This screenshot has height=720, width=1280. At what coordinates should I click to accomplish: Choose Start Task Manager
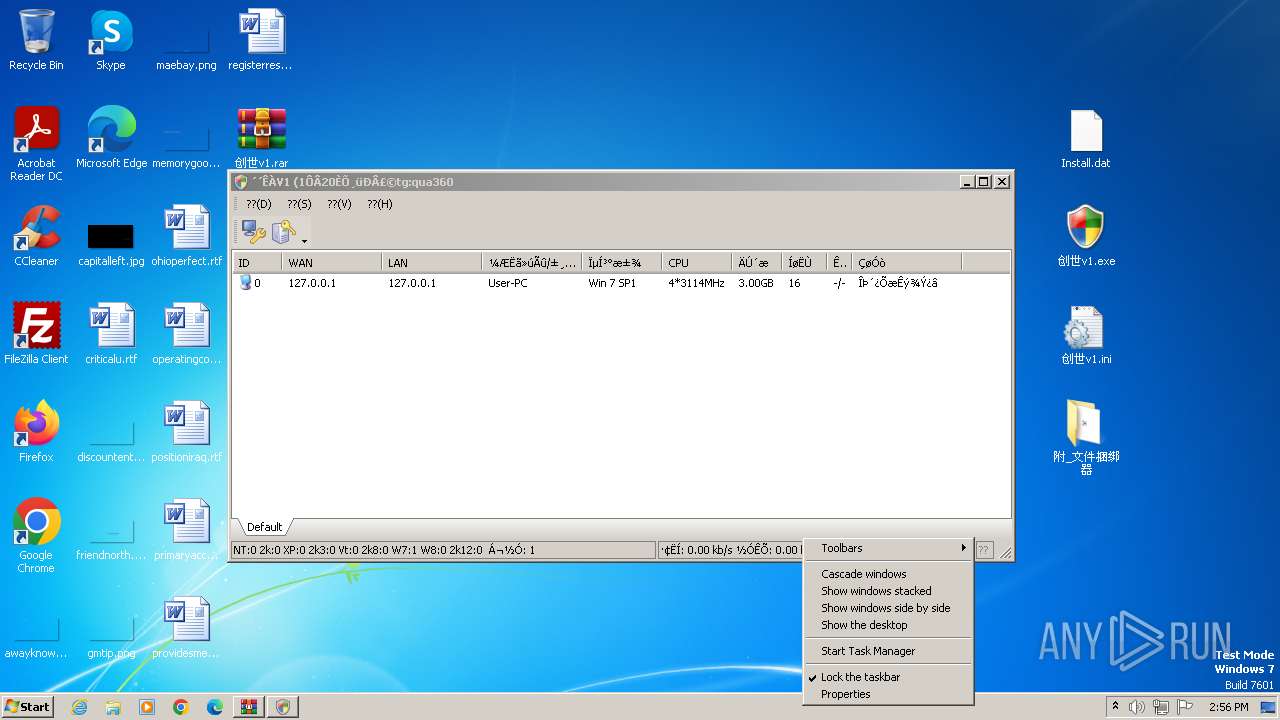tap(888, 651)
